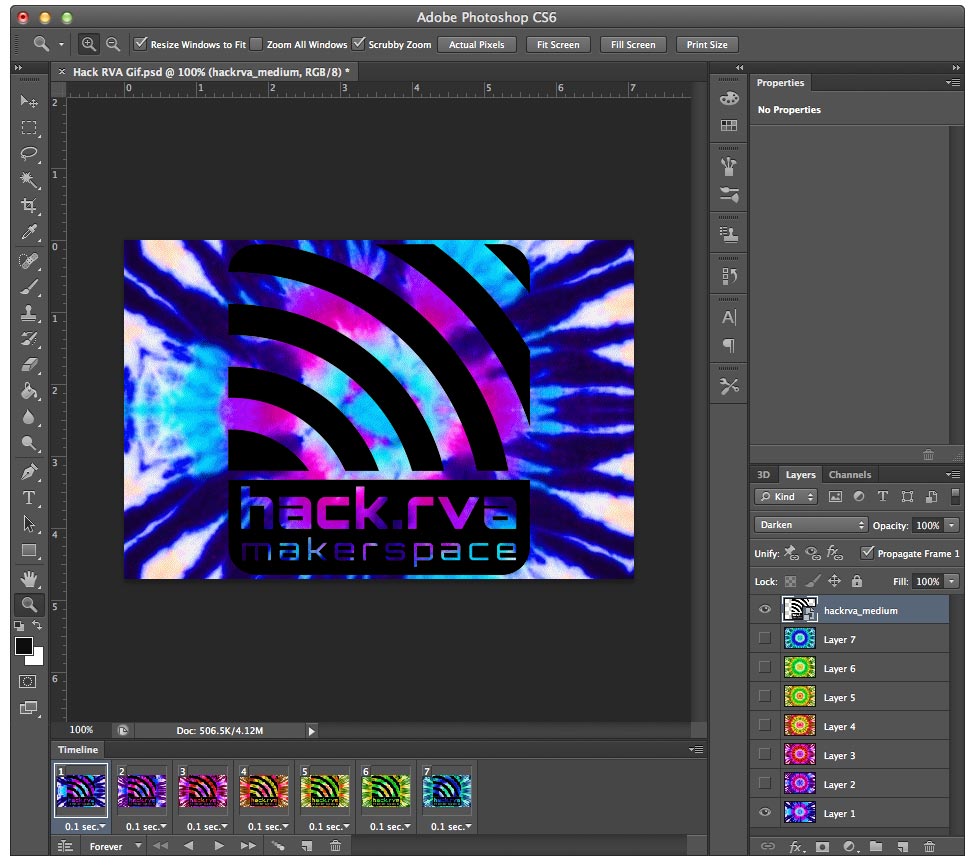Select the Eyedropper tool
975x866 pixels.
(x=29, y=232)
